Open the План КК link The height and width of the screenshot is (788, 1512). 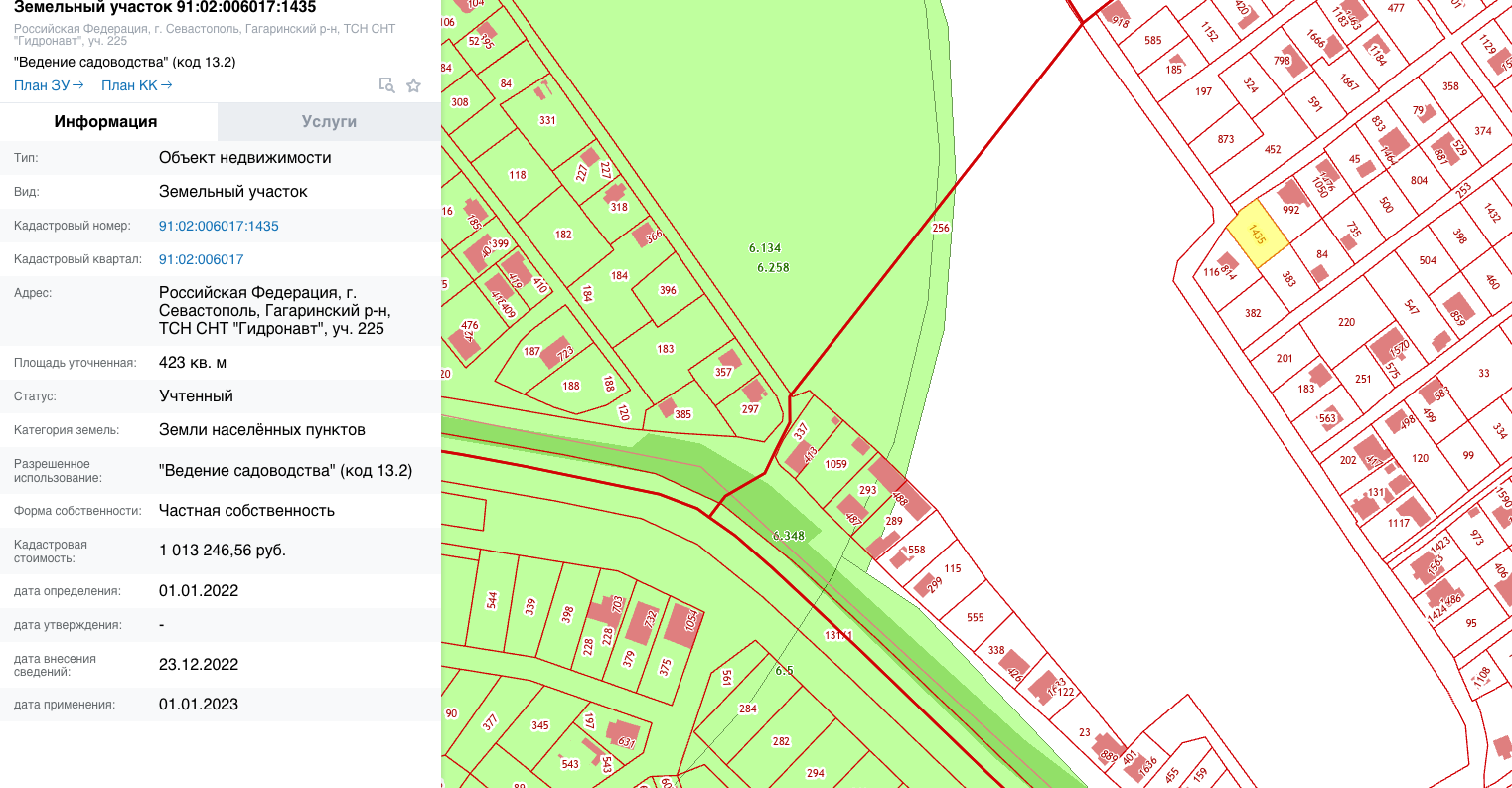pyautogui.click(x=136, y=85)
